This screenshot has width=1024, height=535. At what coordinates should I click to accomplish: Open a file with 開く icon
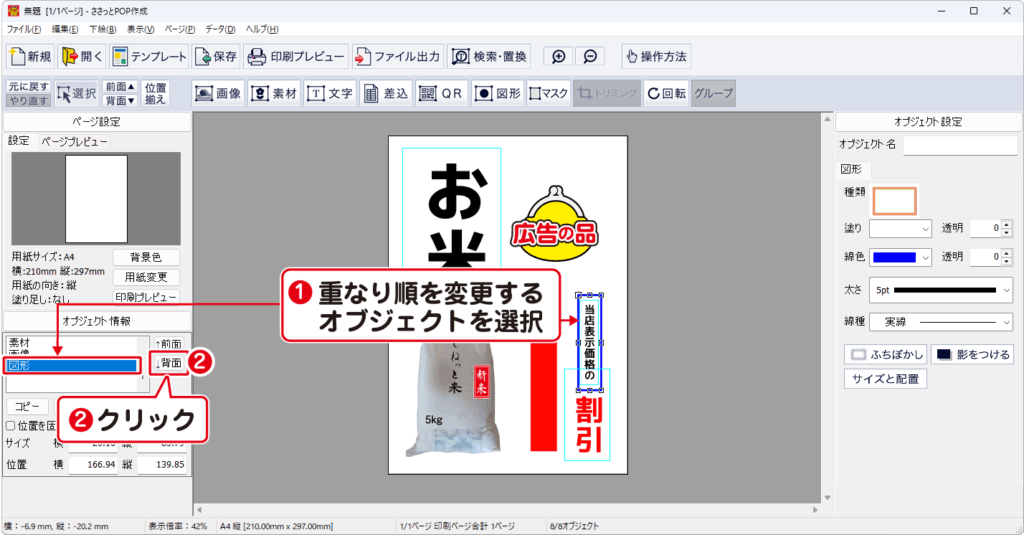click(x=82, y=56)
